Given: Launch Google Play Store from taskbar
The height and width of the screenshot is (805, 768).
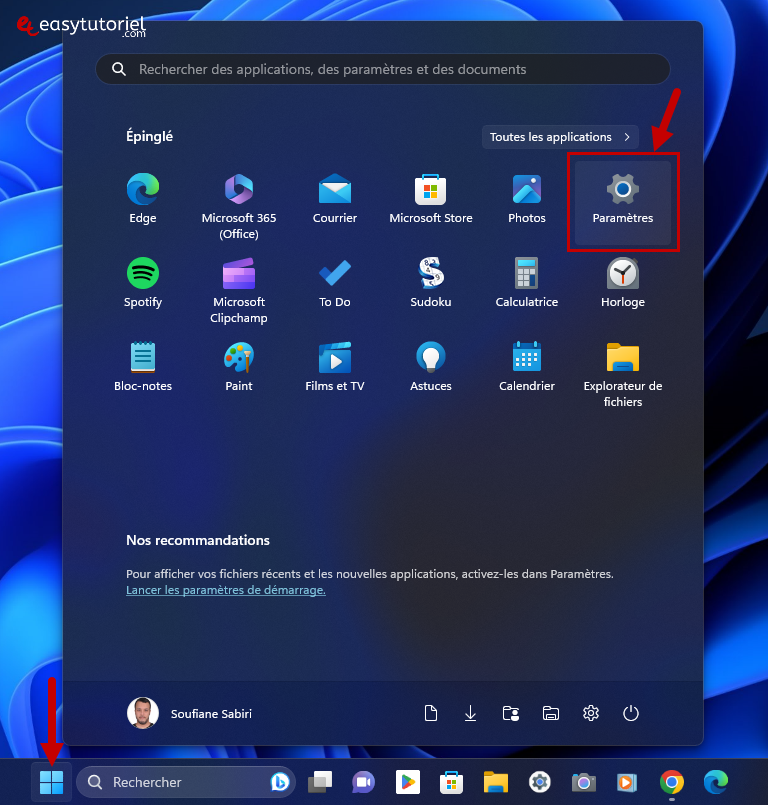Looking at the screenshot, I should (x=408, y=782).
